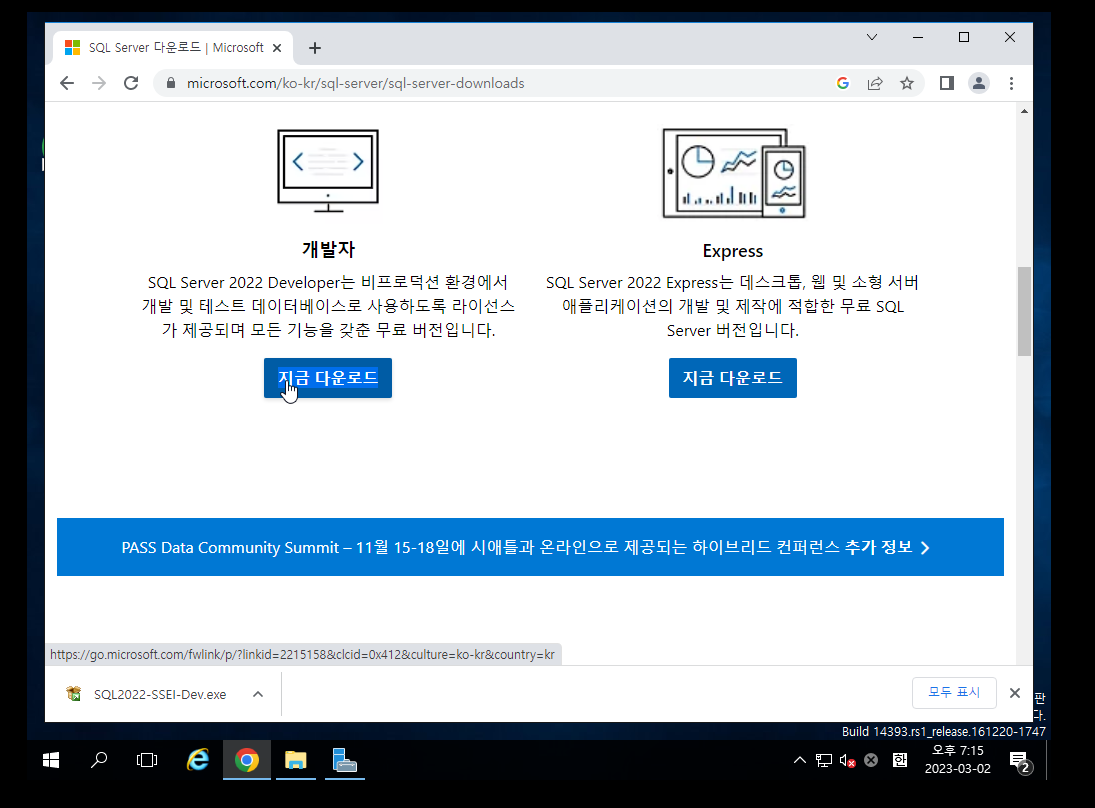Show hidden system tray icons
The width and height of the screenshot is (1095, 808).
[x=800, y=761]
